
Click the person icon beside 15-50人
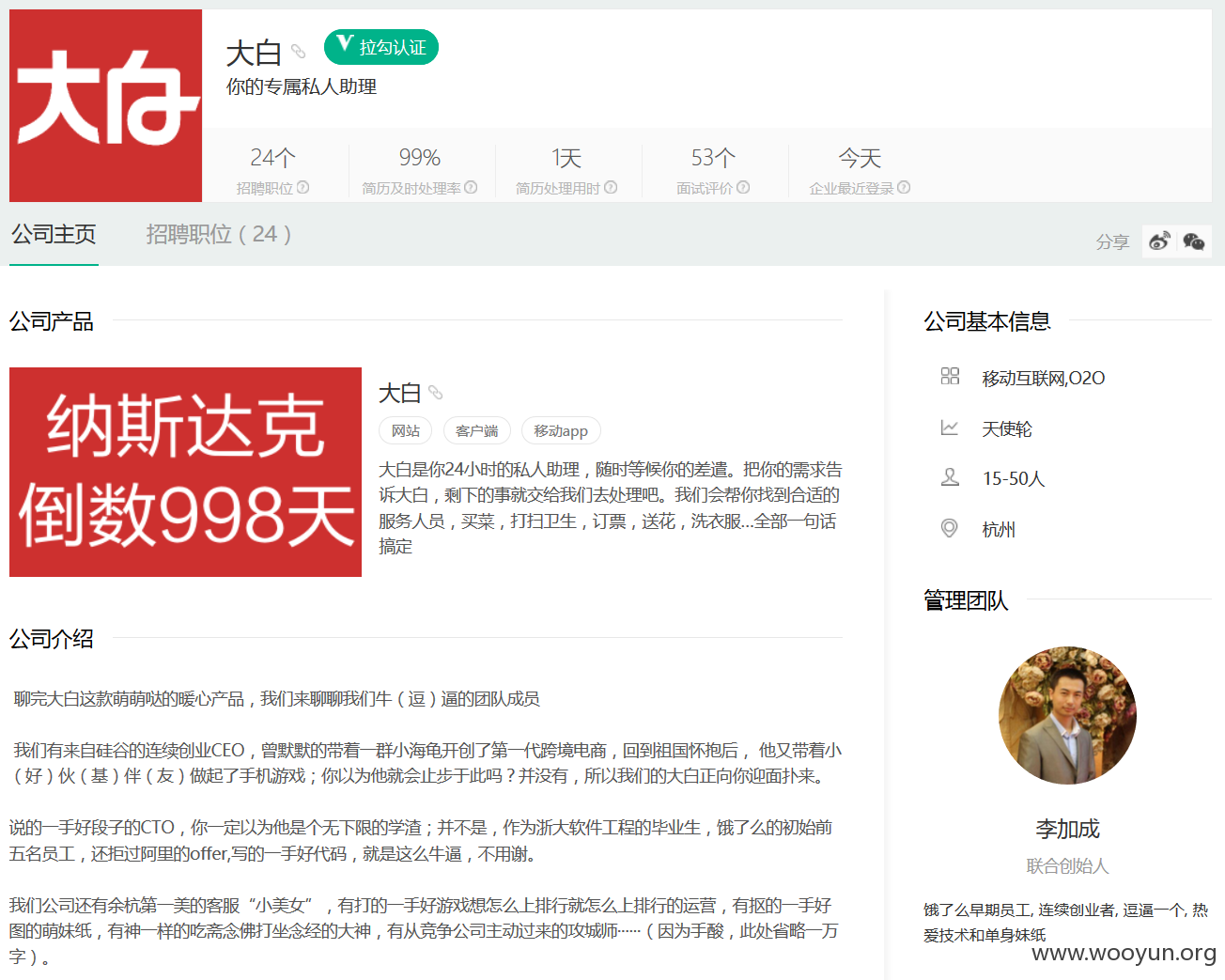[950, 477]
